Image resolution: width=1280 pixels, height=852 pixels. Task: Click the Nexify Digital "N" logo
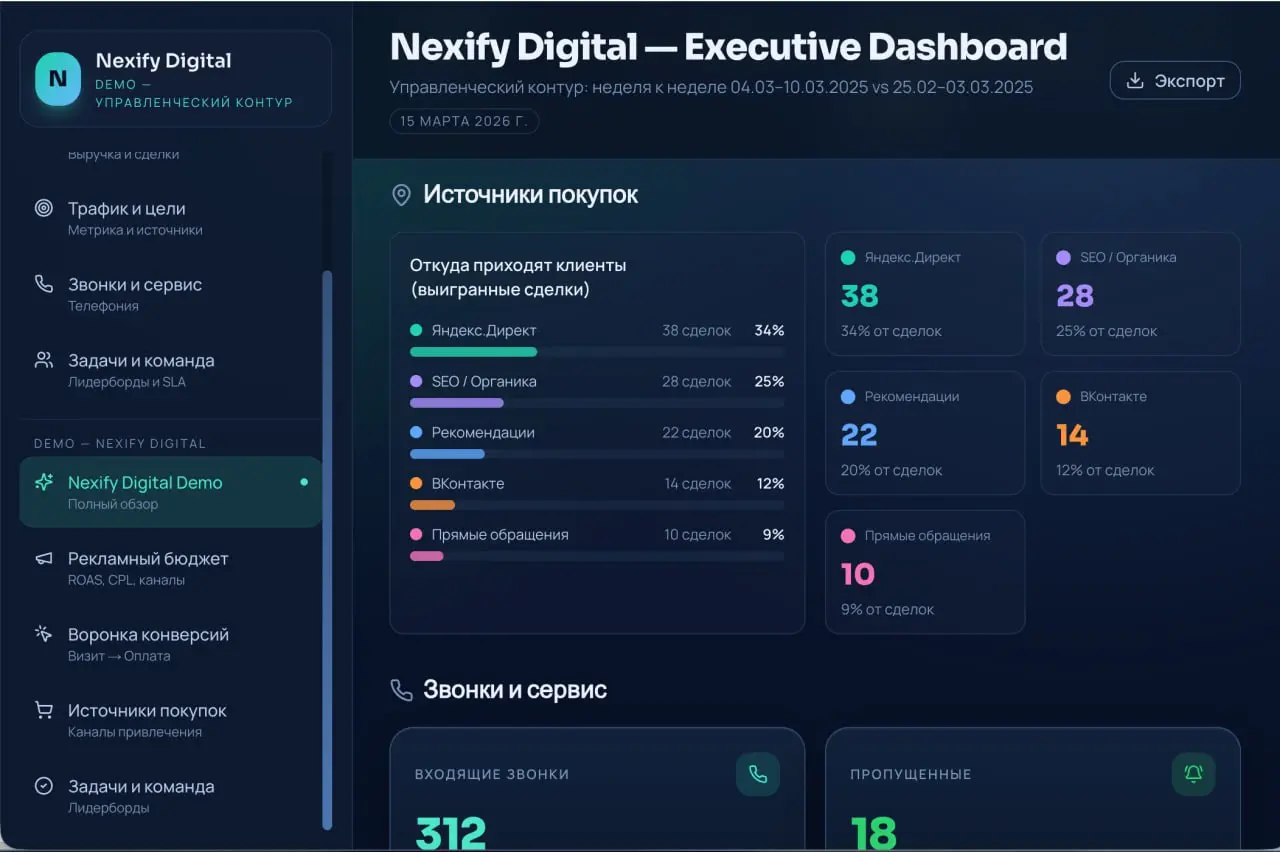coord(58,79)
